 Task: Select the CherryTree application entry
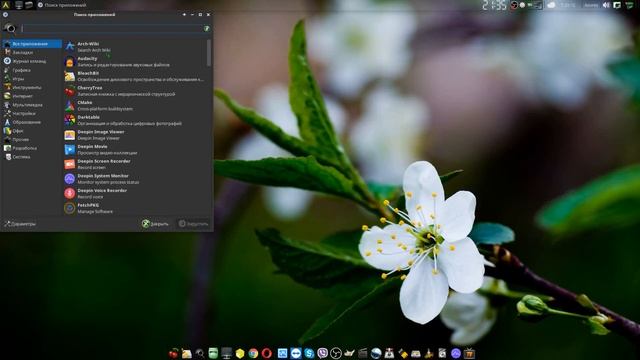click(x=135, y=91)
